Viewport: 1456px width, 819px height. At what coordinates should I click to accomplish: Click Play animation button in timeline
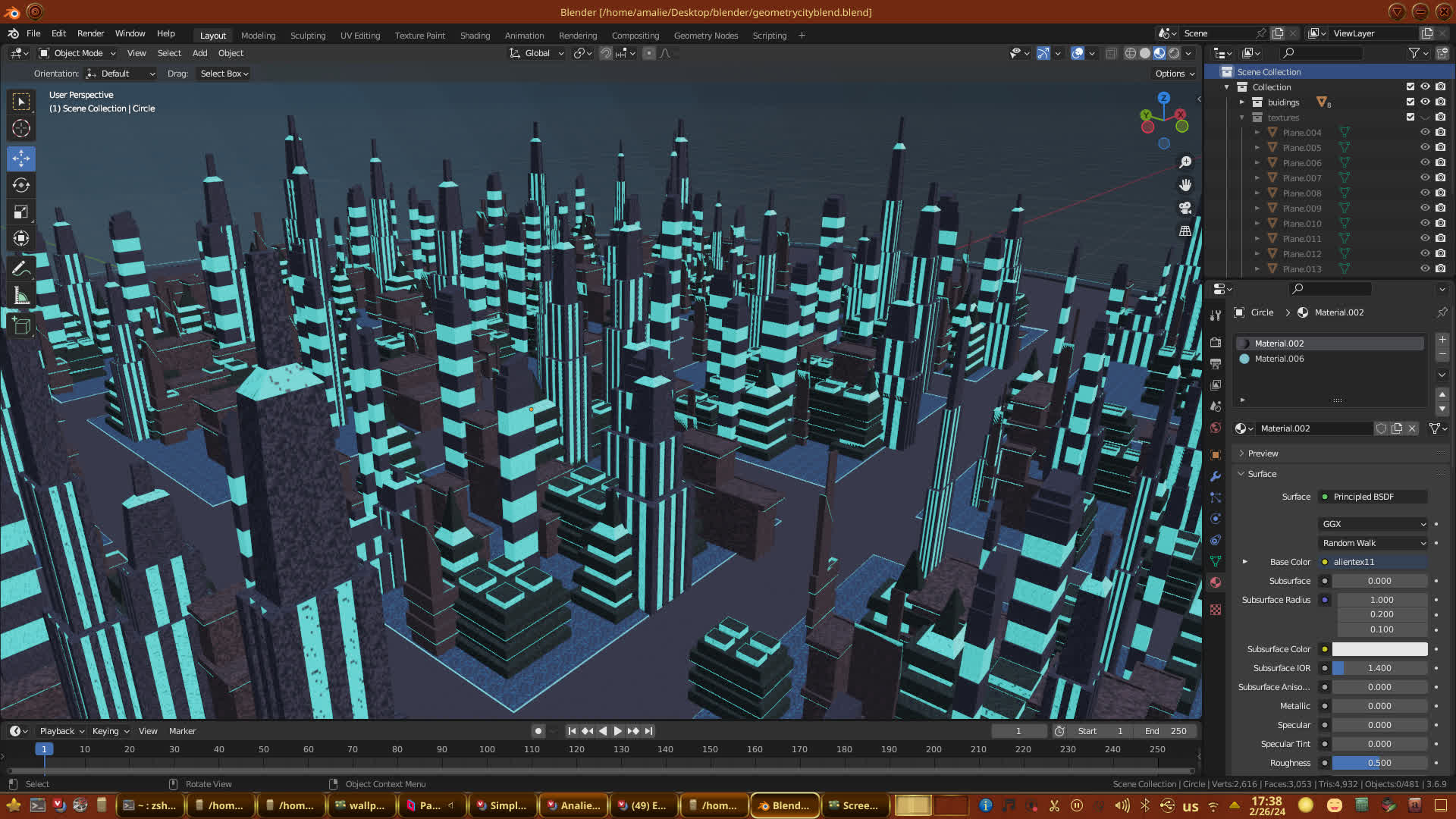[617, 731]
